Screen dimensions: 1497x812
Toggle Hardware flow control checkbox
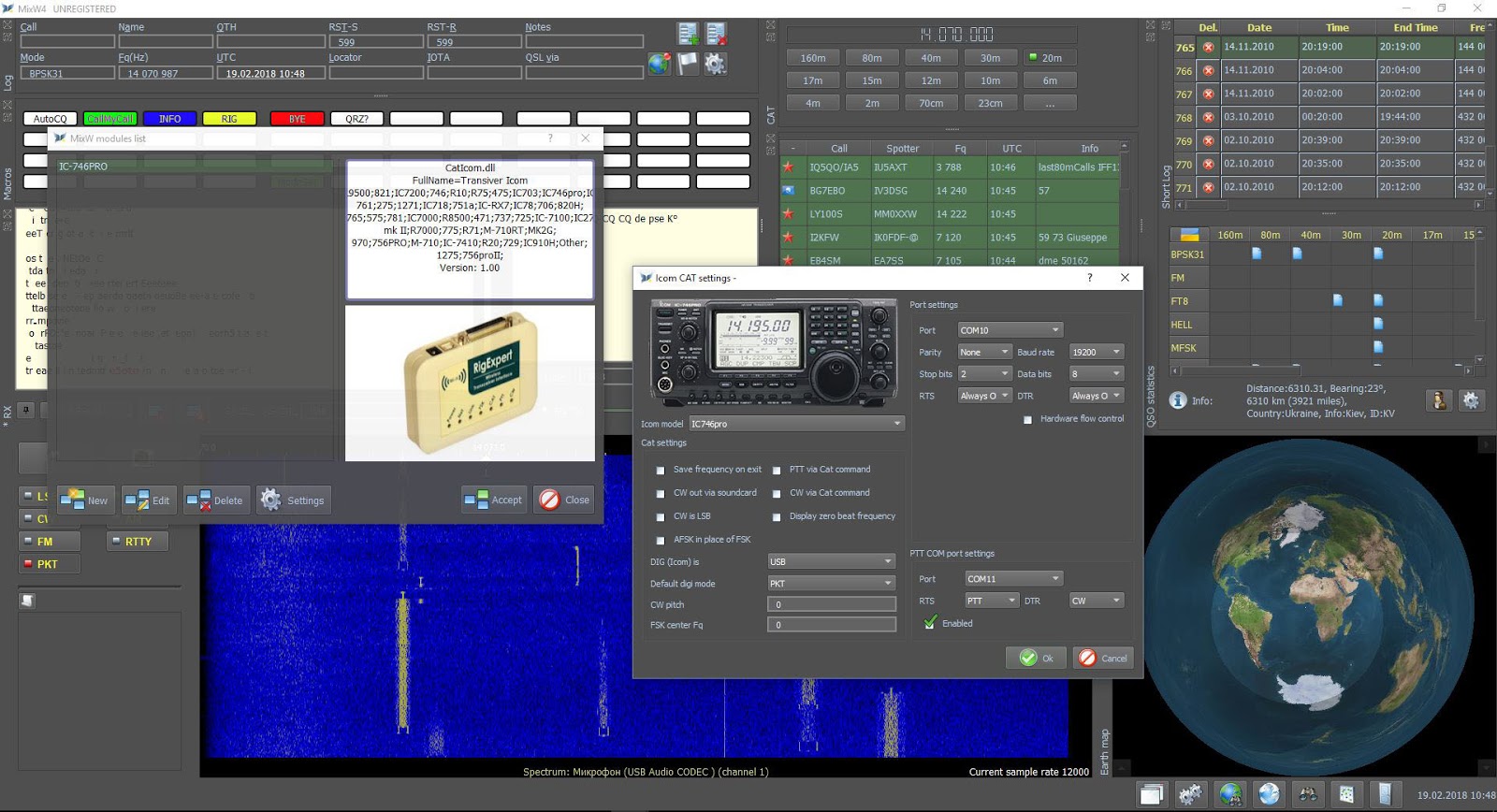(x=1027, y=419)
